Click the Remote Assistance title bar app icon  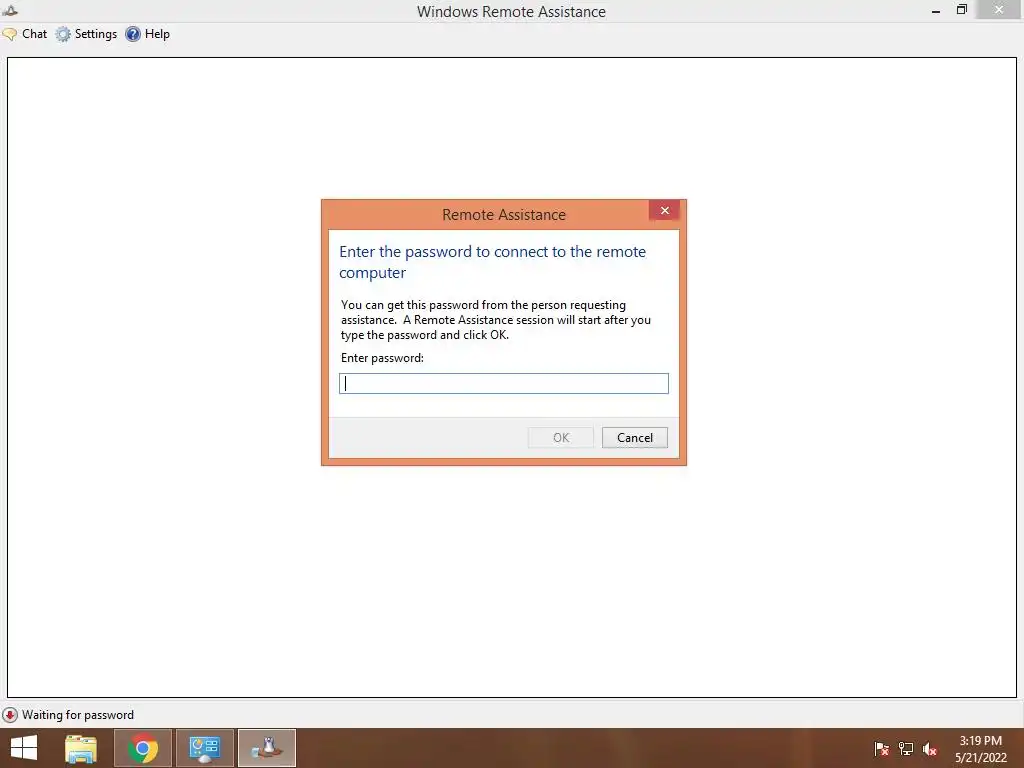tap(10, 10)
